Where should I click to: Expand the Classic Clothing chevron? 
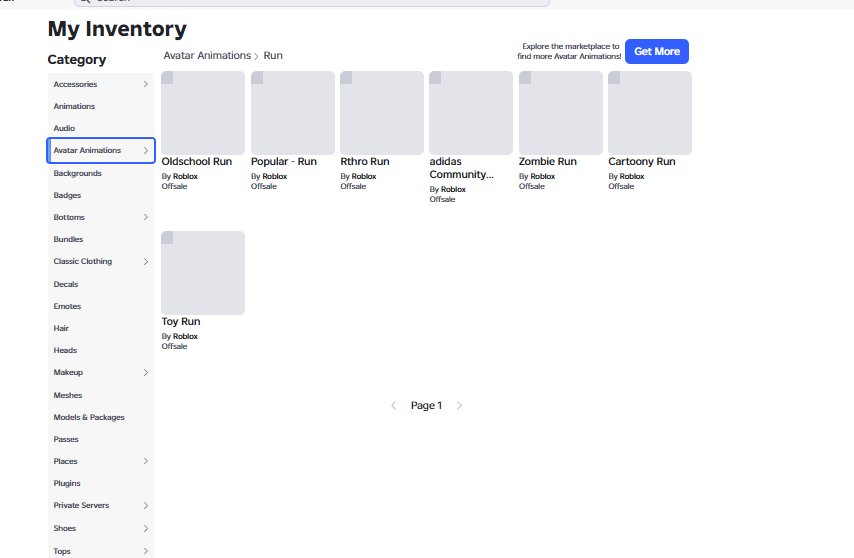pyautogui.click(x=145, y=261)
